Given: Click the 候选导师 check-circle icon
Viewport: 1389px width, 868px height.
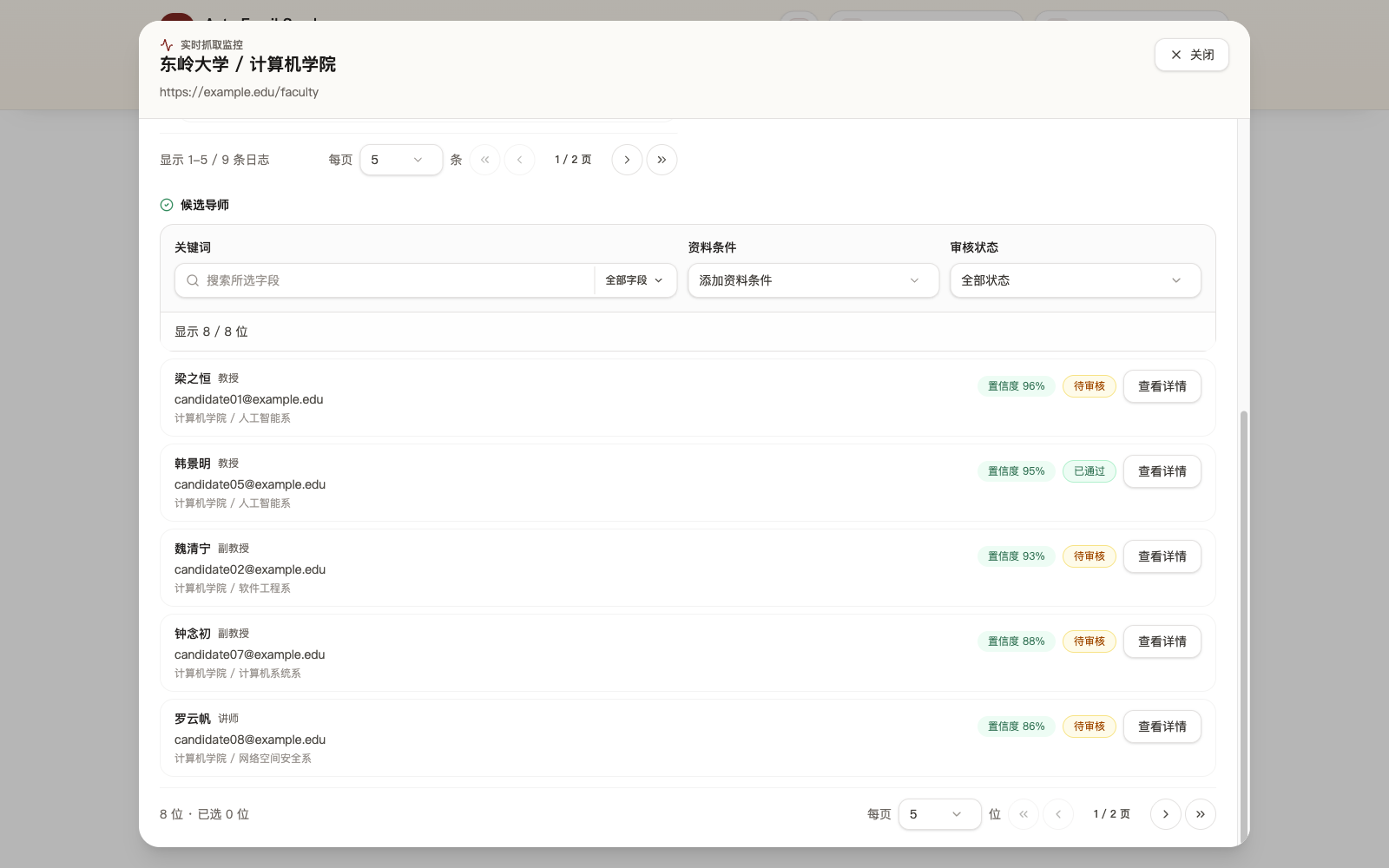Looking at the screenshot, I should point(167,205).
